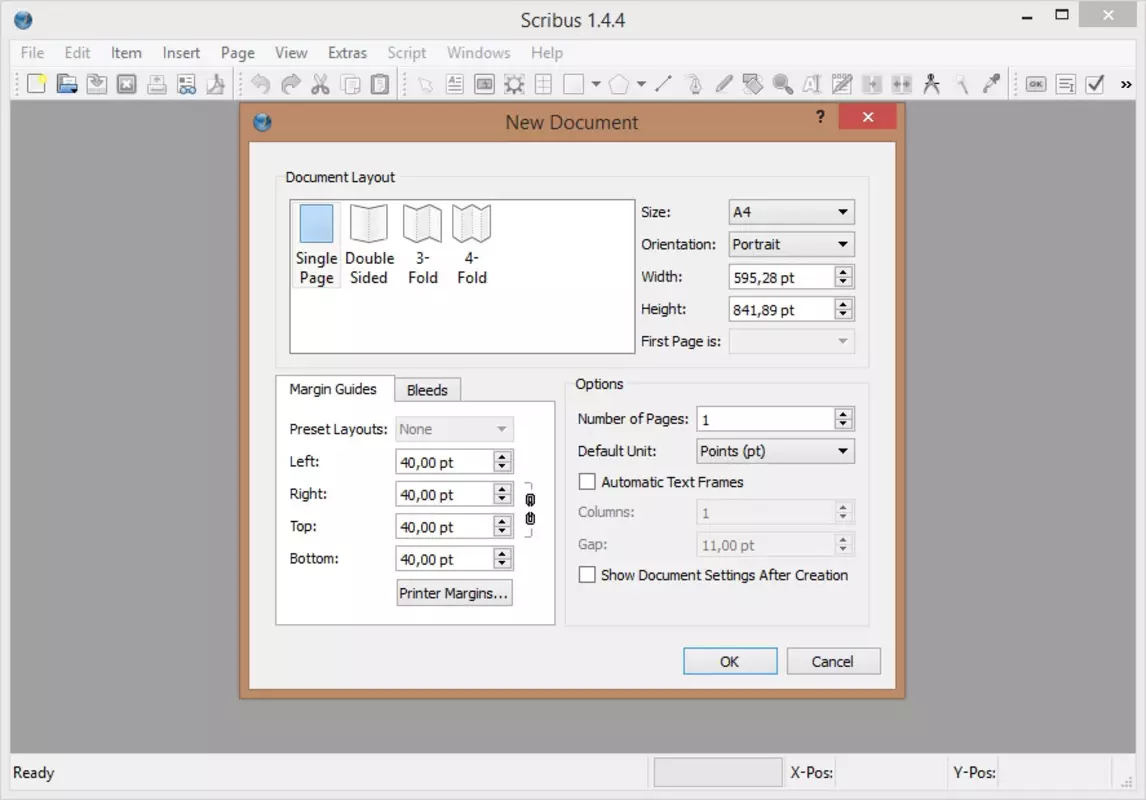Open the Item menu
The width and height of the screenshot is (1146, 800).
point(126,53)
